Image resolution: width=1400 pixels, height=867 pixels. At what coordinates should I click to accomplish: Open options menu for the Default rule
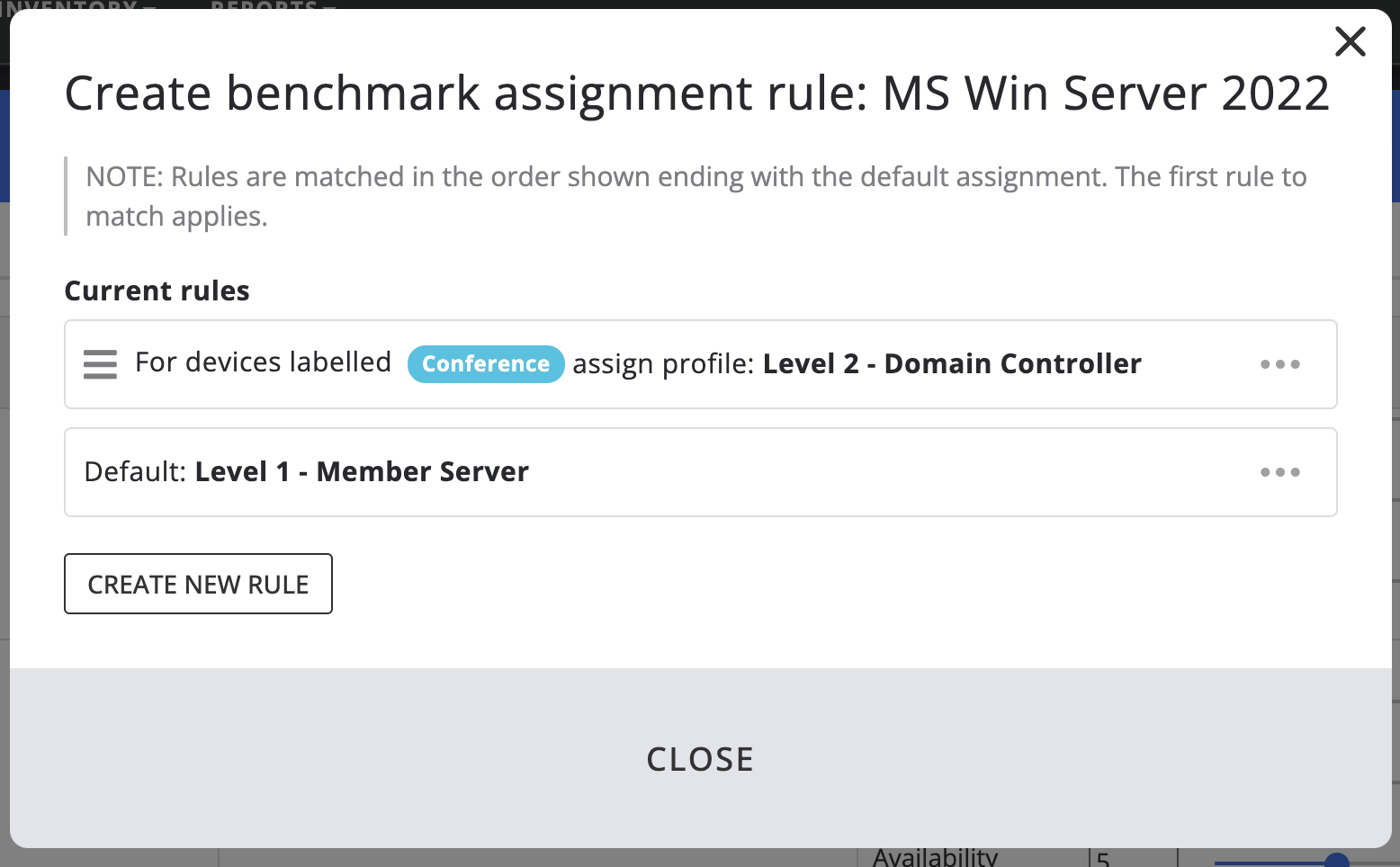point(1279,472)
